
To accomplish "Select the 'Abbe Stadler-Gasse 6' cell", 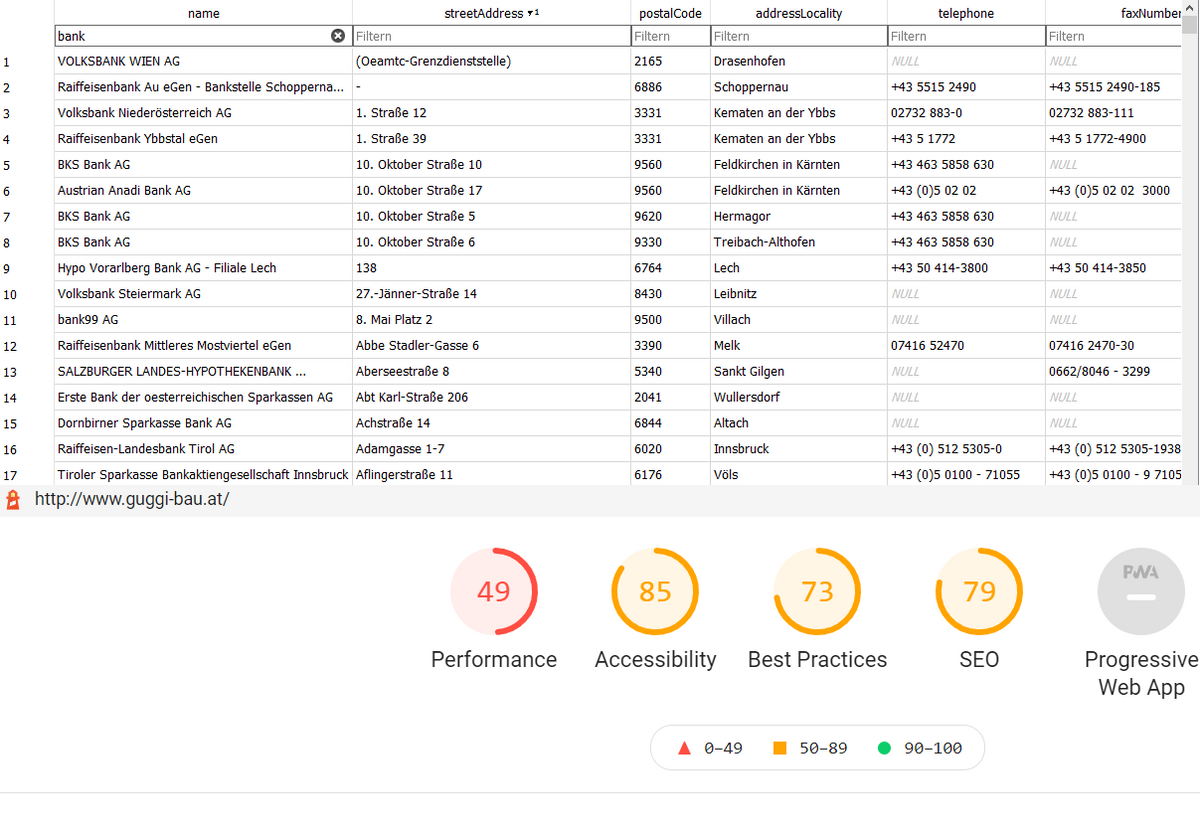I will pyautogui.click(x=491, y=346).
